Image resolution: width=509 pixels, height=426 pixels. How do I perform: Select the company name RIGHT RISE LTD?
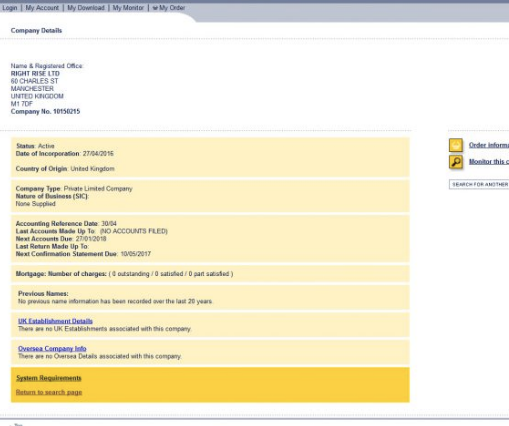pyautogui.click(x=35, y=74)
